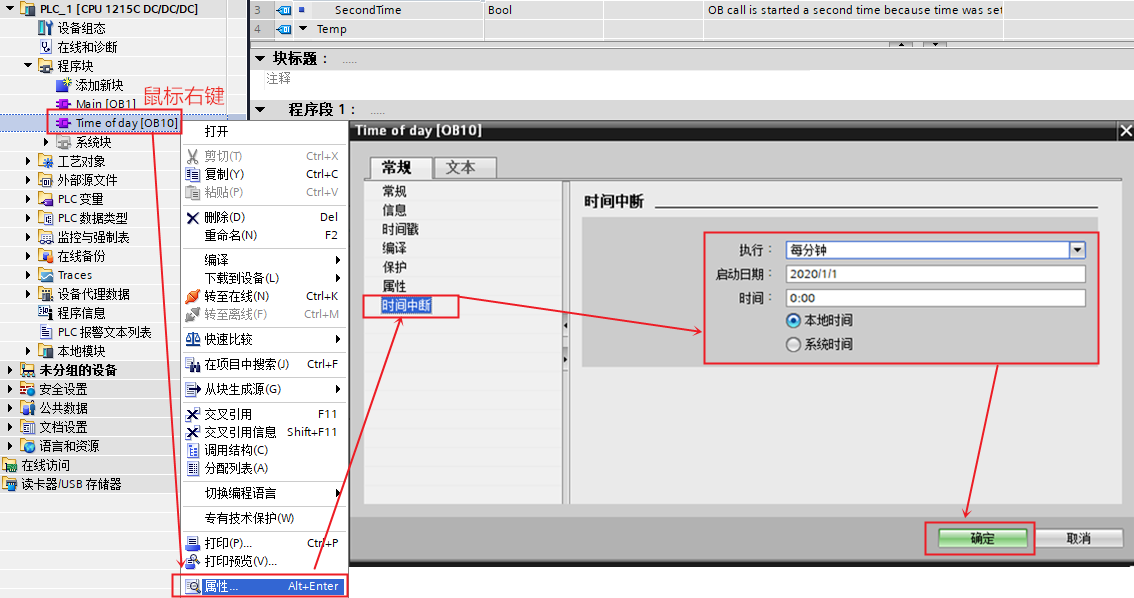Confirm with the 确定 button
This screenshot has width=1134, height=598.
pyautogui.click(x=982, y=539)
